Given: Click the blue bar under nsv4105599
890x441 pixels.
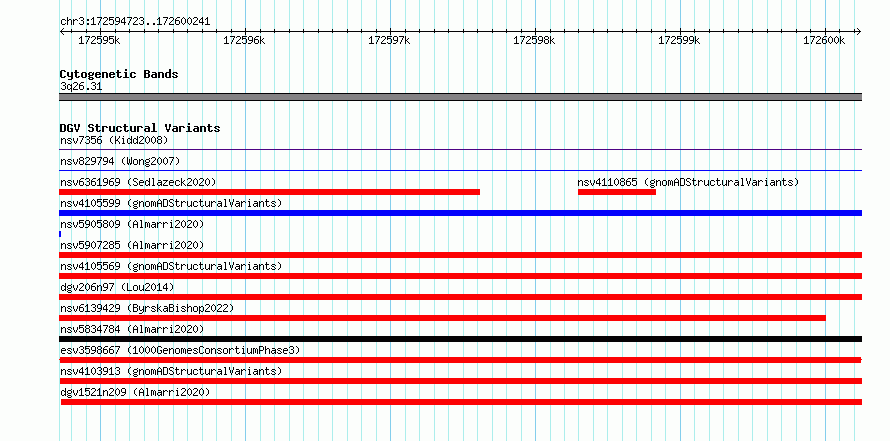Looking at the screenshot, I should pyautogui.click(x=460, y=213).
